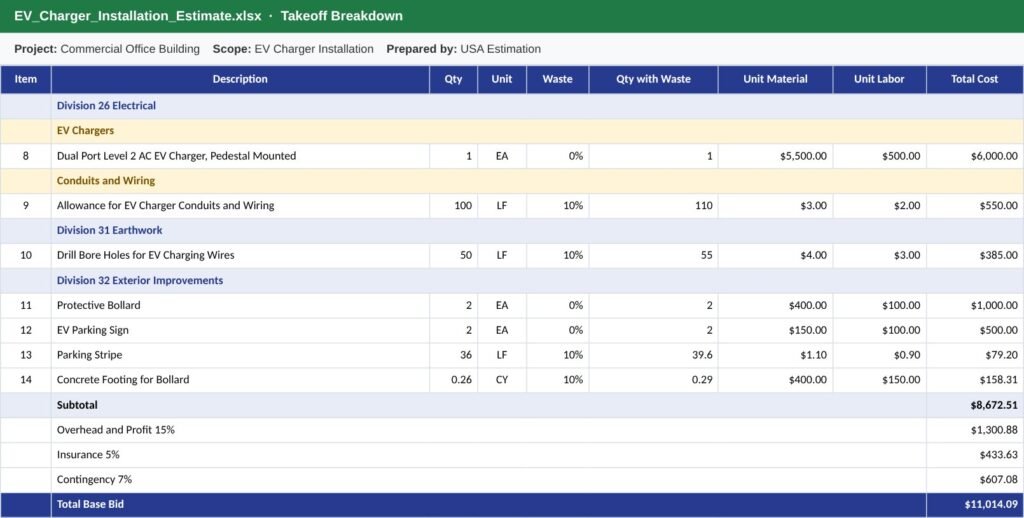Click the 55 qty with waste cell

click(x=653, y=255)
